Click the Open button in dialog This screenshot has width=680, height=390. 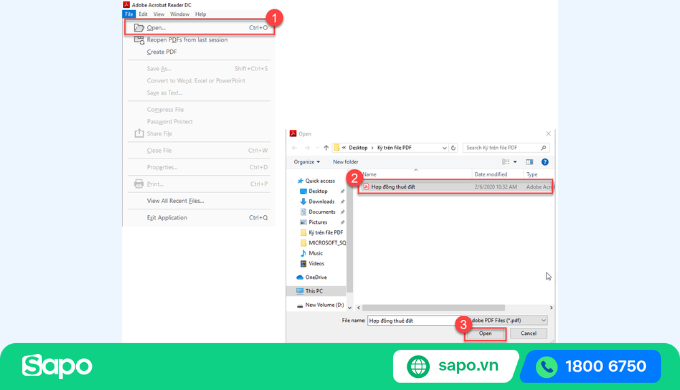pyautogui.click(x=485, y=334)
